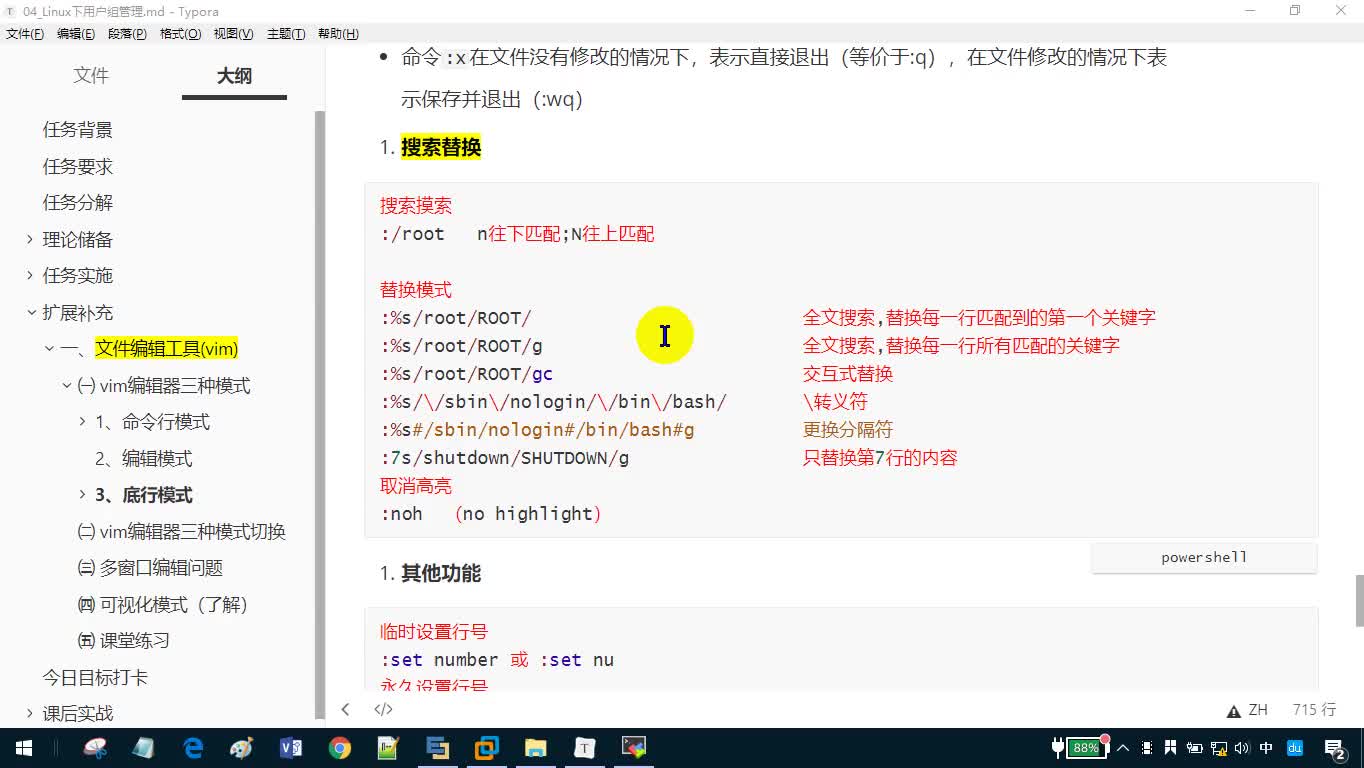Open the green notes taskbar app
Image resolution: width=1364 pixels, height=768 pixels.
point(389,748)
